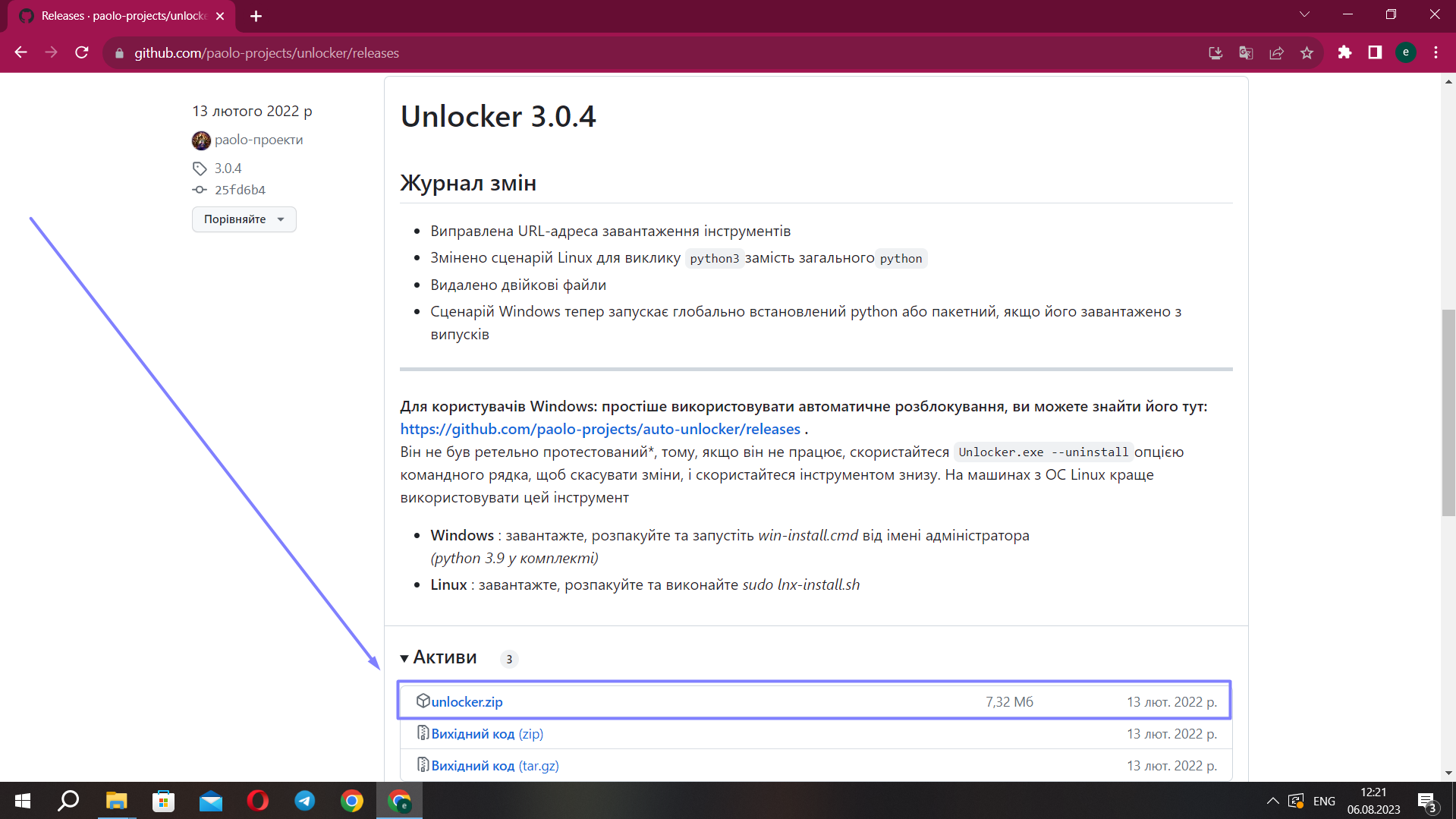The width and height of the screenshot is (1456, 819).
Task: Collapse the Активи section
Action: pyautogui.click(x=439, y=657)
